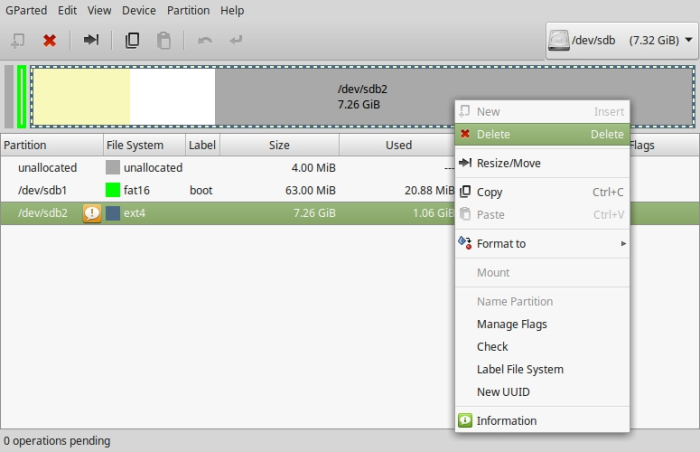Screen dimensions: 700x452
Task: Click the File System column header
Action: pos(144,145)
